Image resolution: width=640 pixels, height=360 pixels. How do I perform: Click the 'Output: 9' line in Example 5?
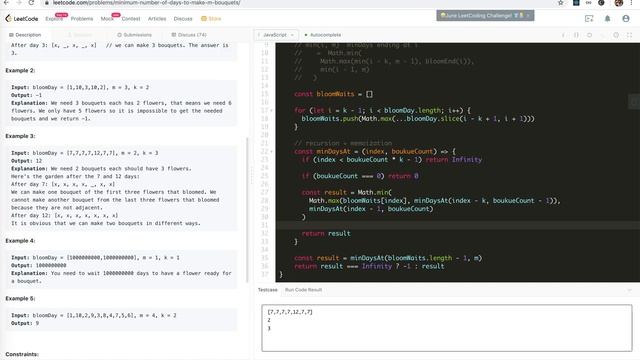(25, 323)
